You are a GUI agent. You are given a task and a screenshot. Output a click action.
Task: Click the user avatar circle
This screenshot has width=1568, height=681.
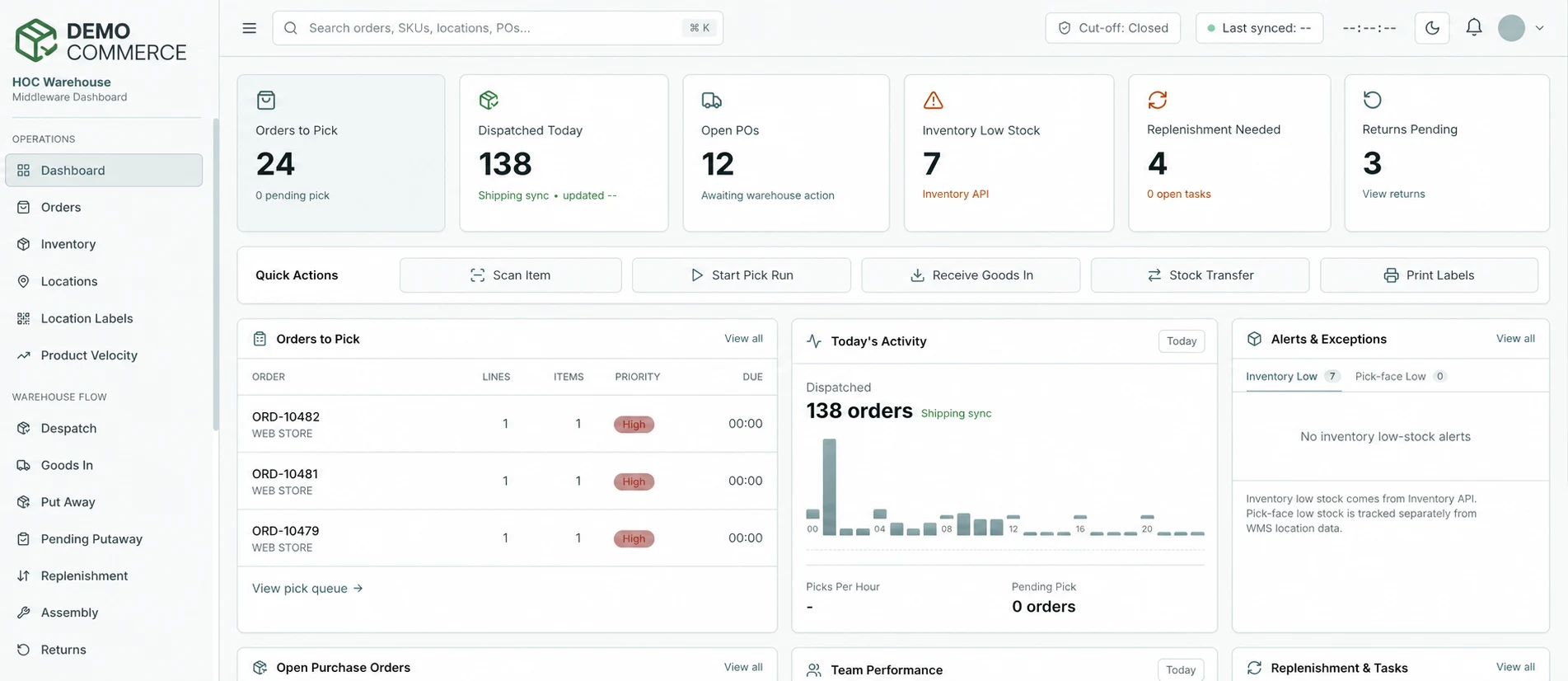1511,28
